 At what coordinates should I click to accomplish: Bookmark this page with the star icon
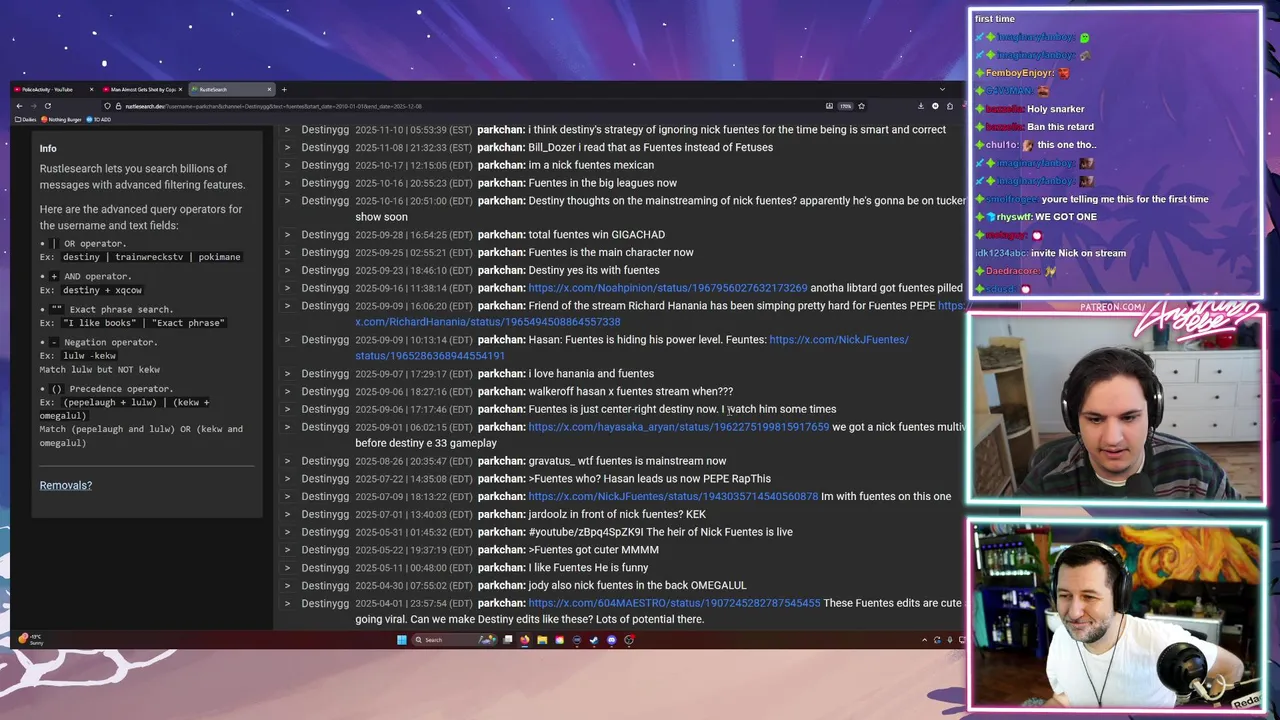click(x=861, y=106)
